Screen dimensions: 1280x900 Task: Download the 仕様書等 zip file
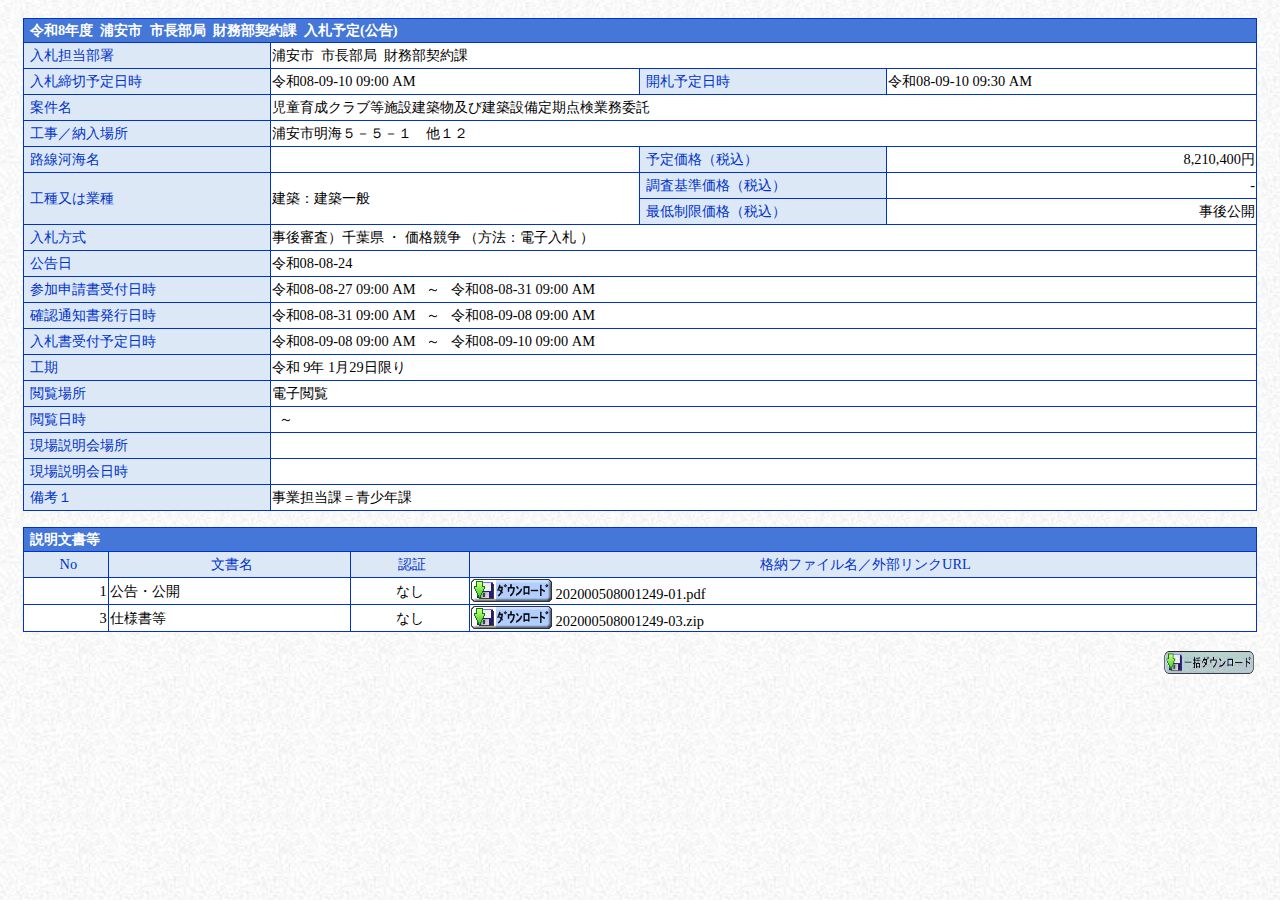click(511, 617)
